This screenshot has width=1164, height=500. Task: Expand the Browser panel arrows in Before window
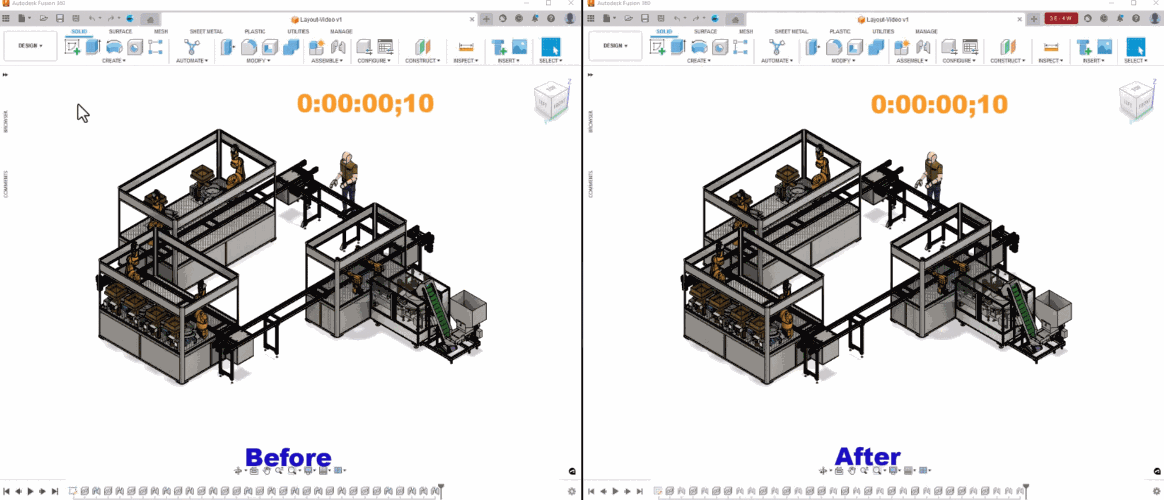pos(5,74)
